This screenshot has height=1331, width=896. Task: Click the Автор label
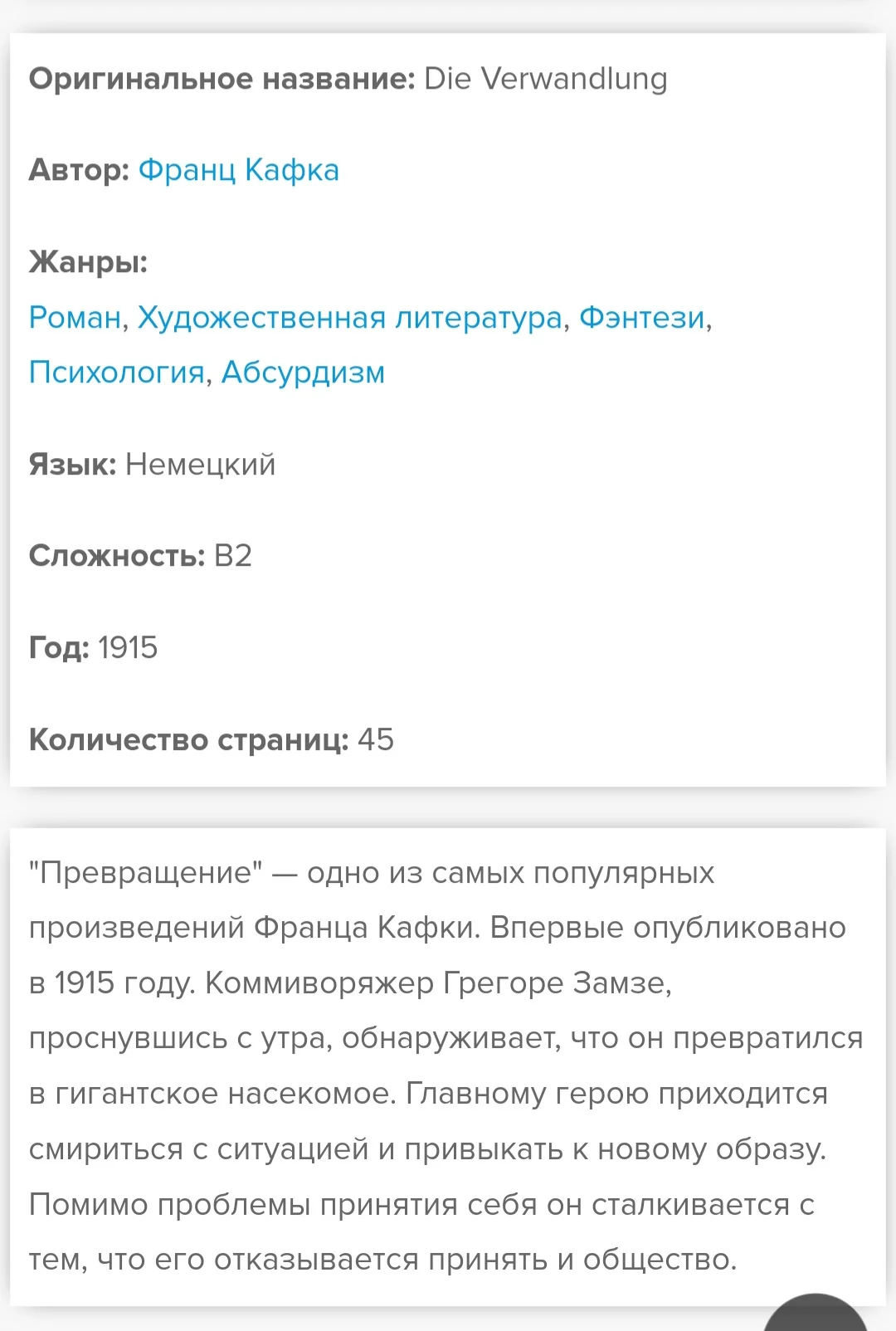(x=79, y=170)
